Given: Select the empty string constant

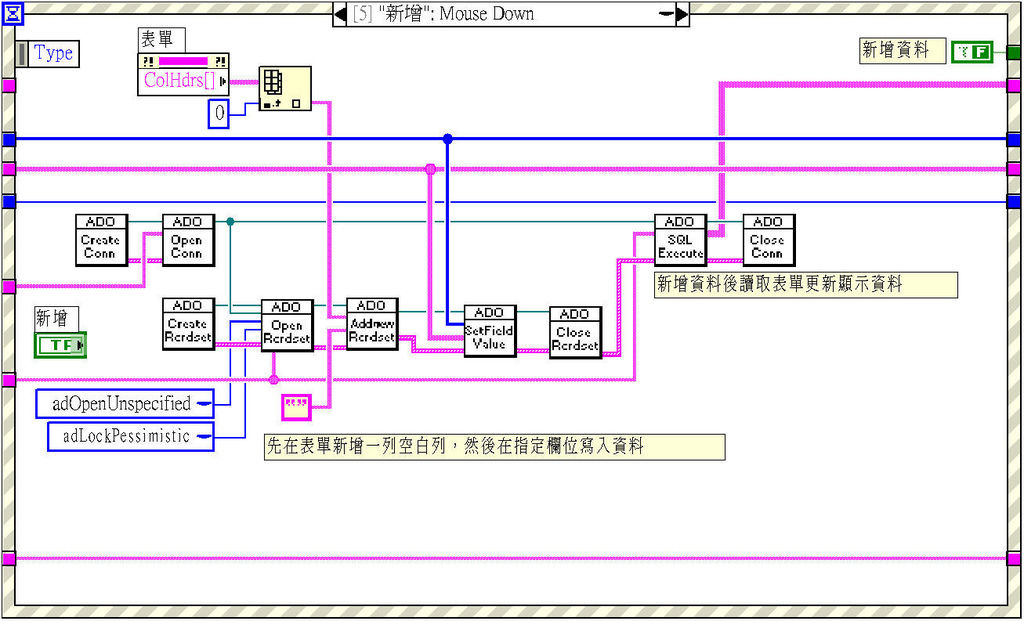Looking at the screenshot, I should pos(297,407).
